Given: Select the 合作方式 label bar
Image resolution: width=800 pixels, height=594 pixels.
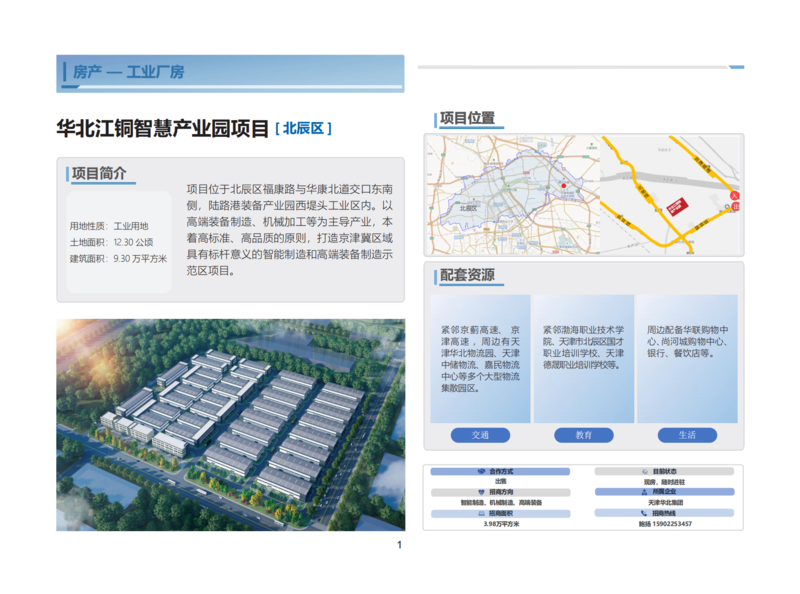Looking at the screenshot, I should click(500, 472).
